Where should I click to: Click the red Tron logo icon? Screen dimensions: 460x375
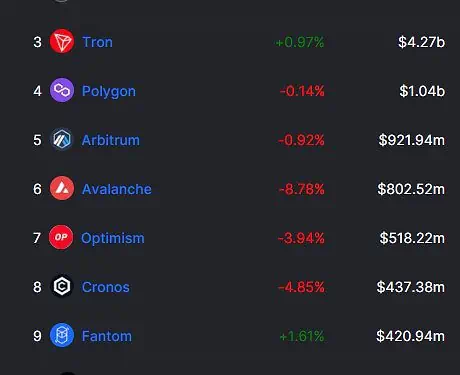click(62, 41)
